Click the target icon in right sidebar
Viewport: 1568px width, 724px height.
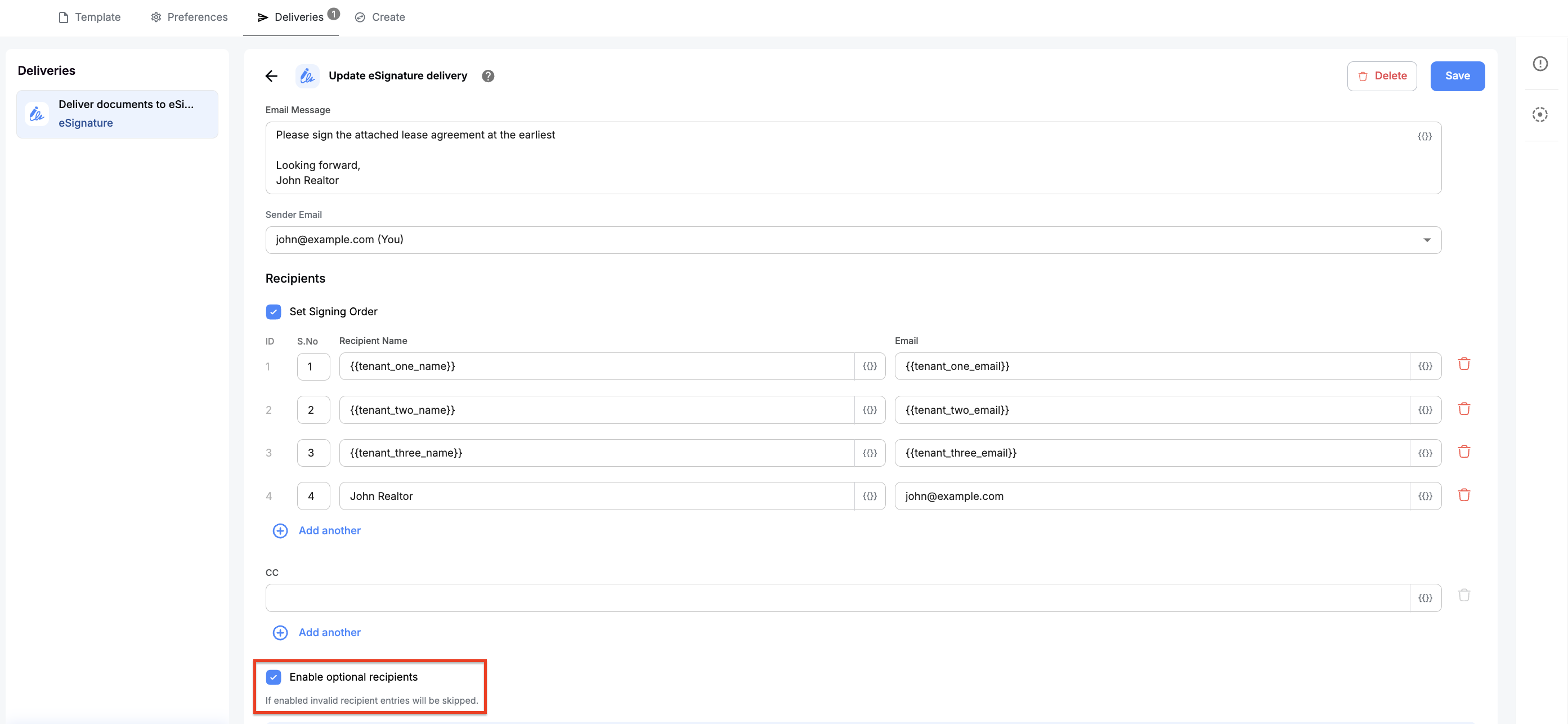[1540, 114]
